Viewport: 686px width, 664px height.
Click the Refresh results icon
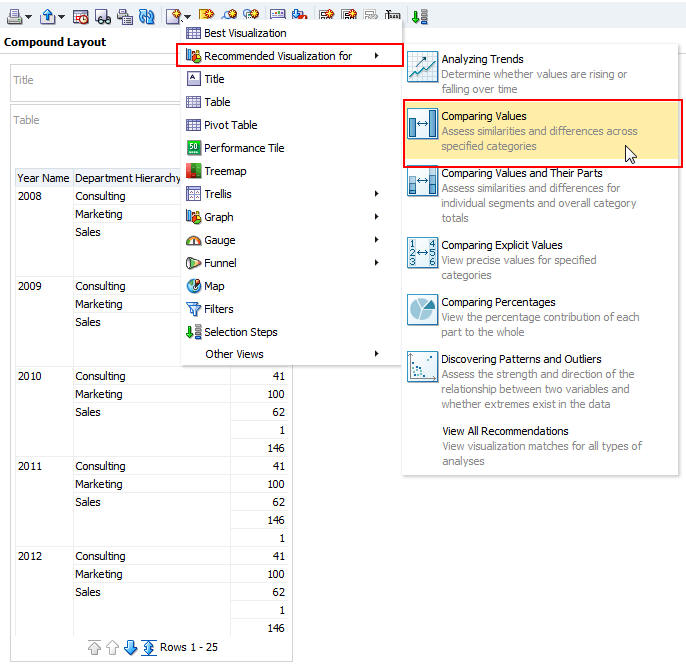click(147, 16)
